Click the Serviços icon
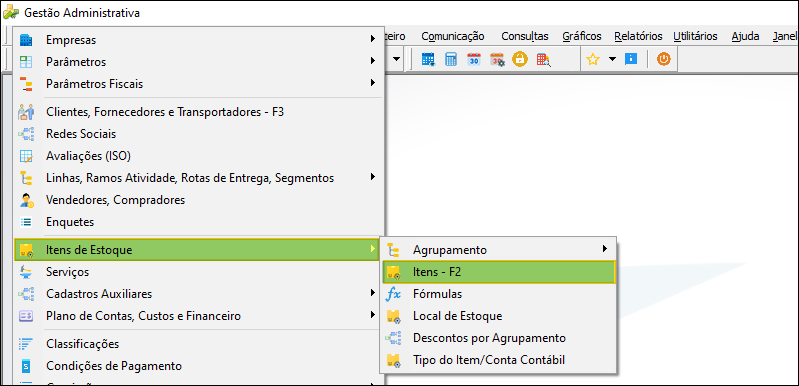Image resolution: width=799 pixels, height=386 pixels. (25, 272)
